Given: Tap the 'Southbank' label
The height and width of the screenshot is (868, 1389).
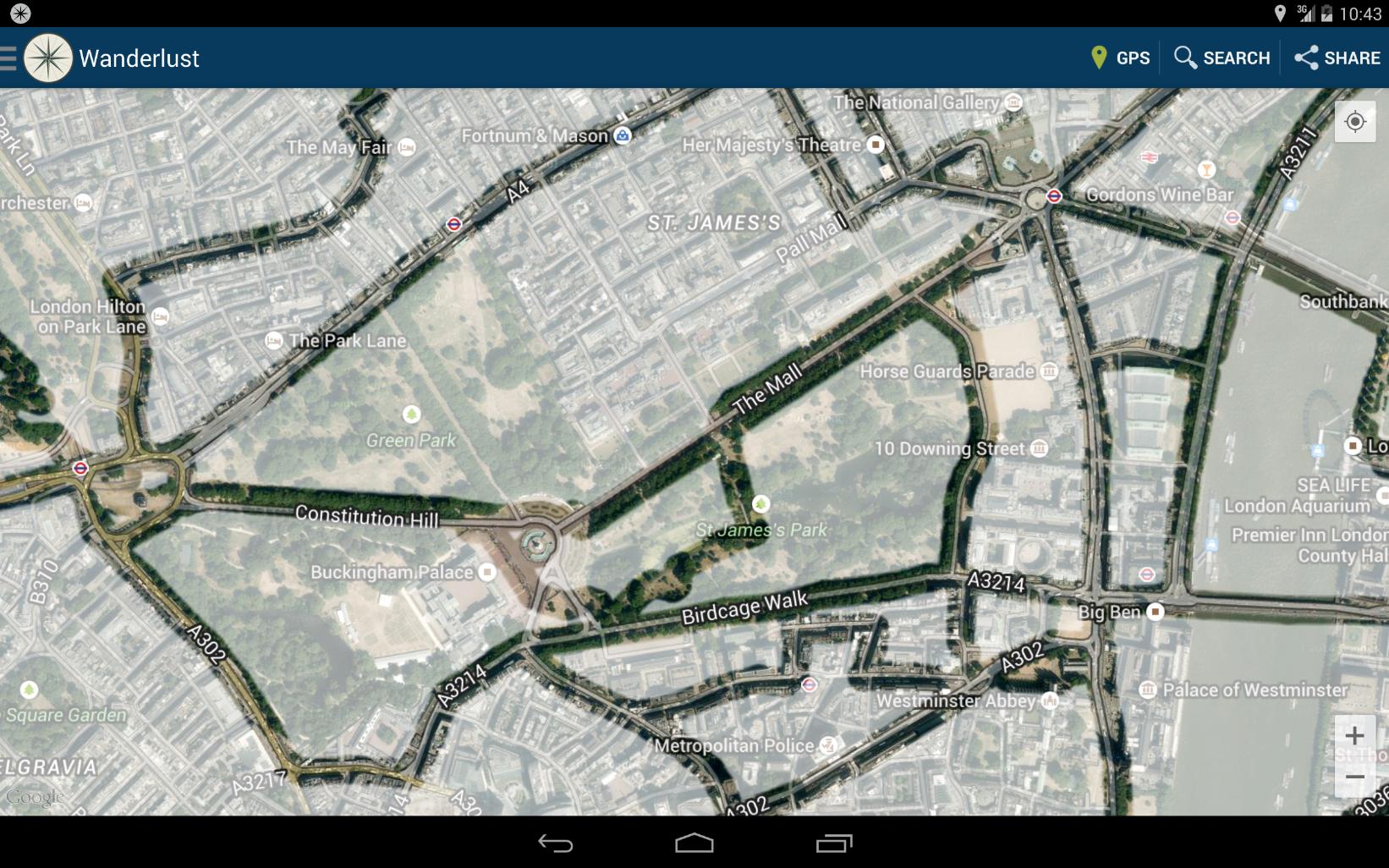Looking at the screenshot, I should pyautogui.click(x=1343, y=301).
